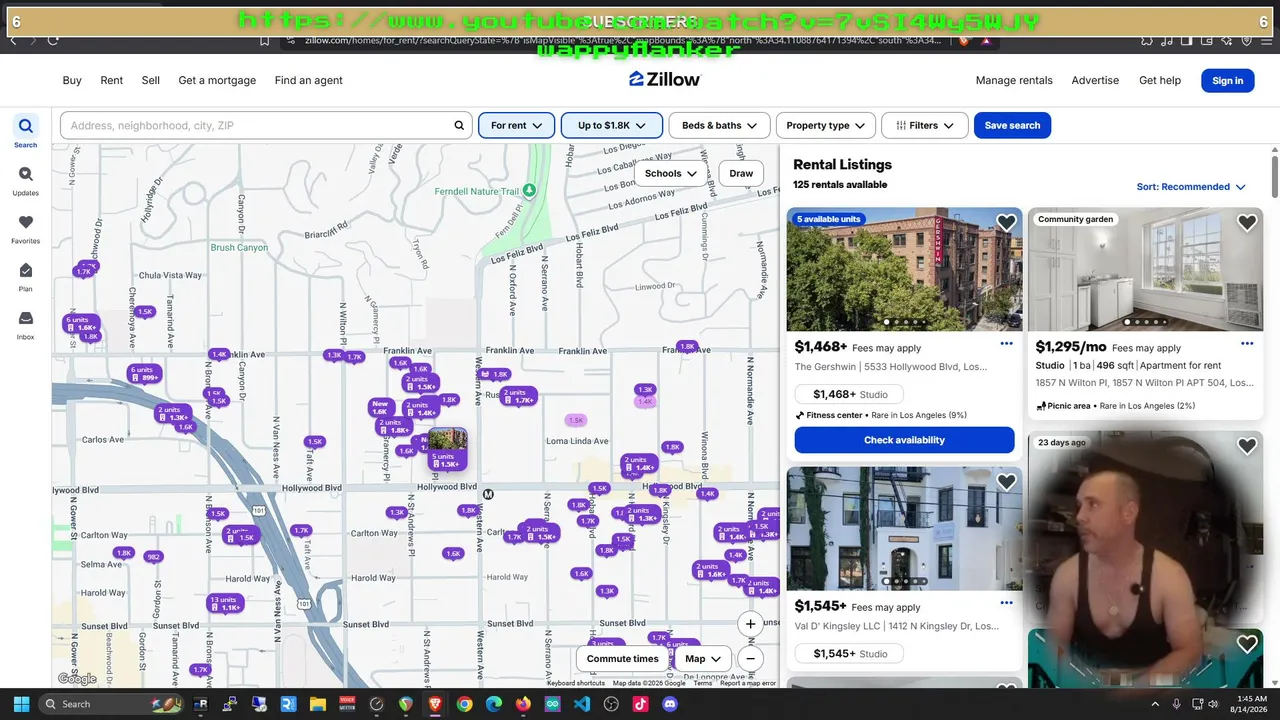Open Google Chrome from the taskbar
Image resolution: width=1280 pixels, height=720 pixels.
point(464,704)
